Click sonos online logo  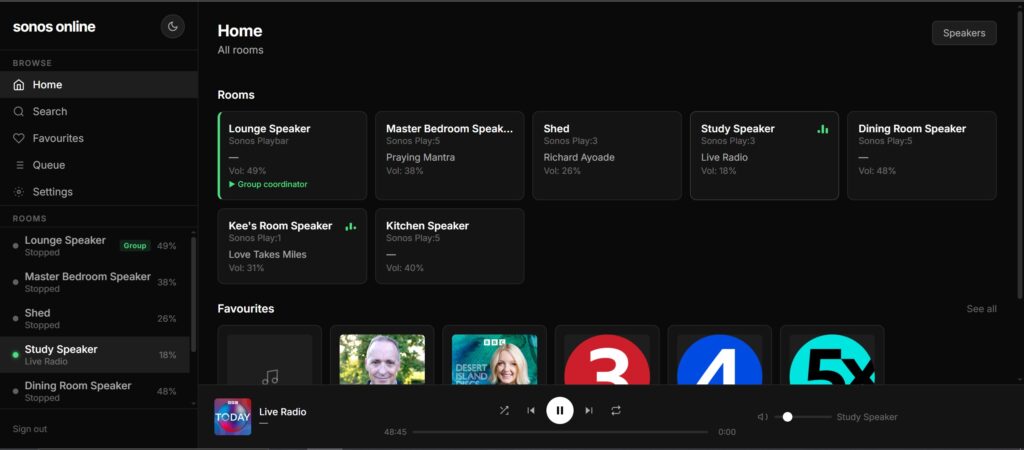coord(54,27)
